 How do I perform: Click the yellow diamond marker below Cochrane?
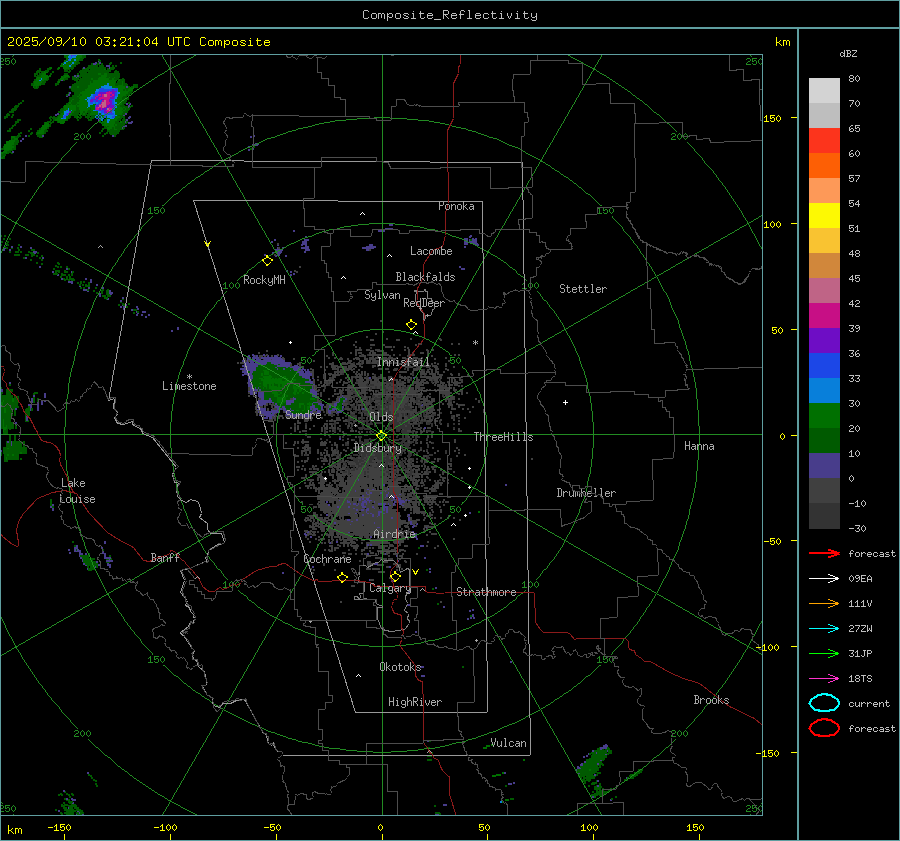(342, 577)
